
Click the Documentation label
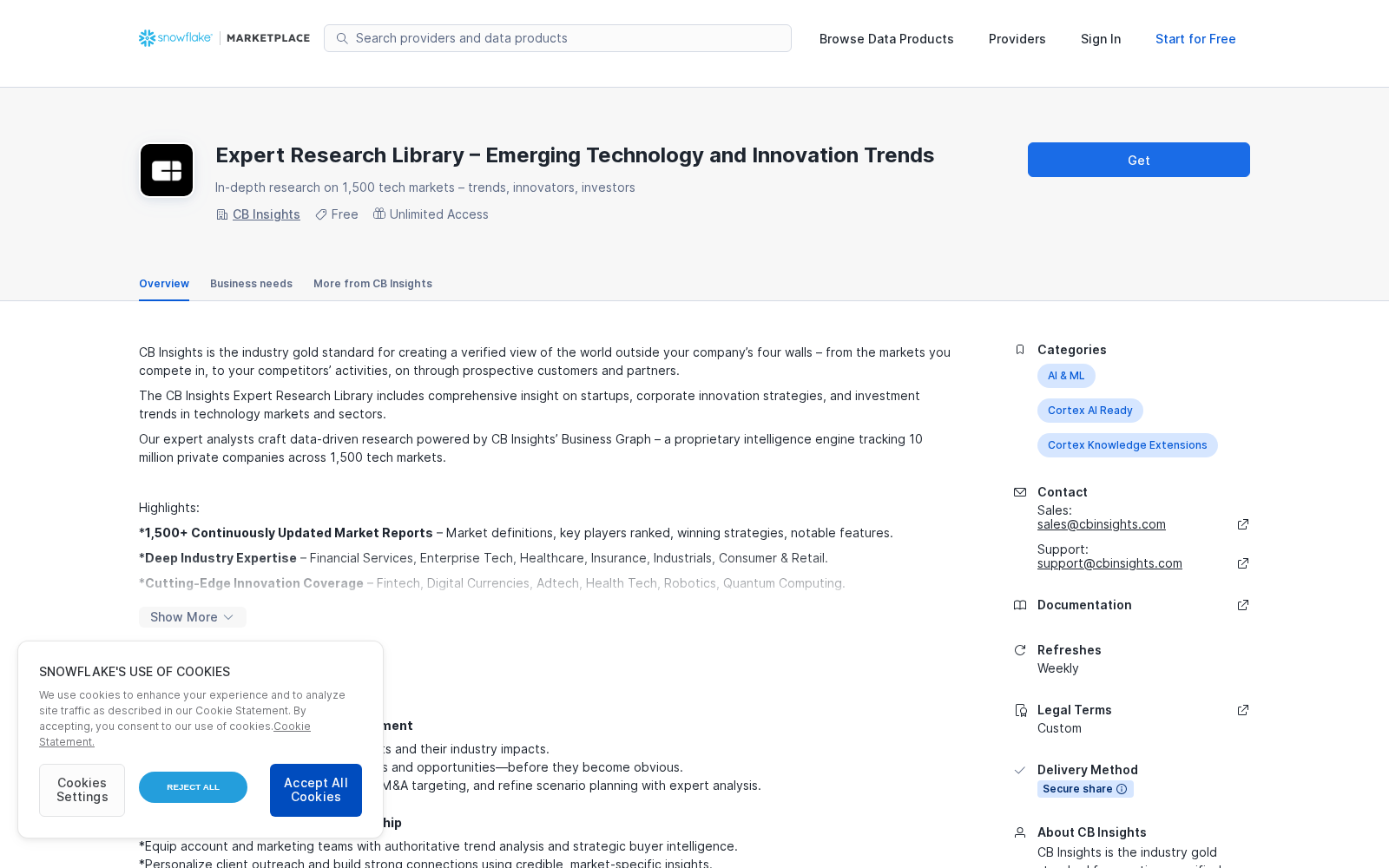point(1084,605)
